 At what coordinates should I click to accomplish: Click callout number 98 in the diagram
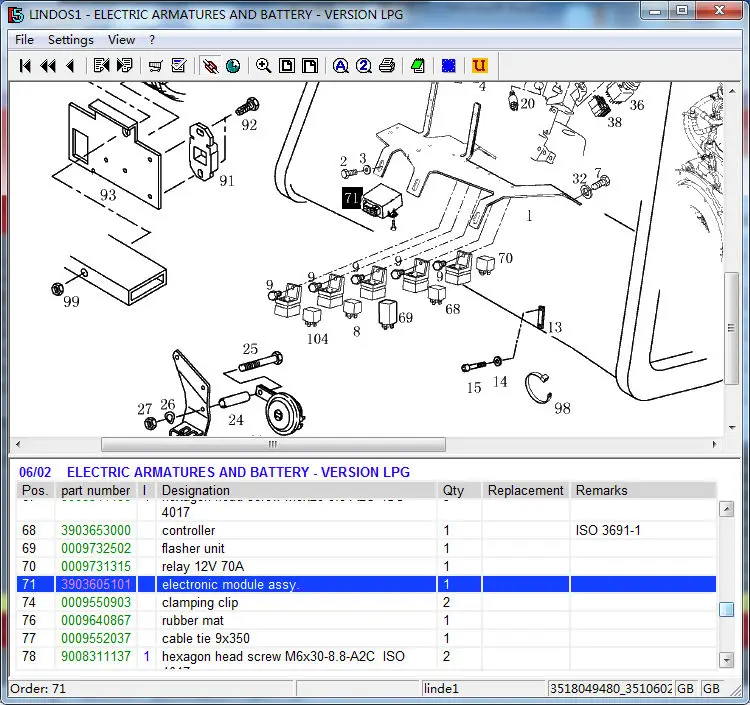(562, 408)
